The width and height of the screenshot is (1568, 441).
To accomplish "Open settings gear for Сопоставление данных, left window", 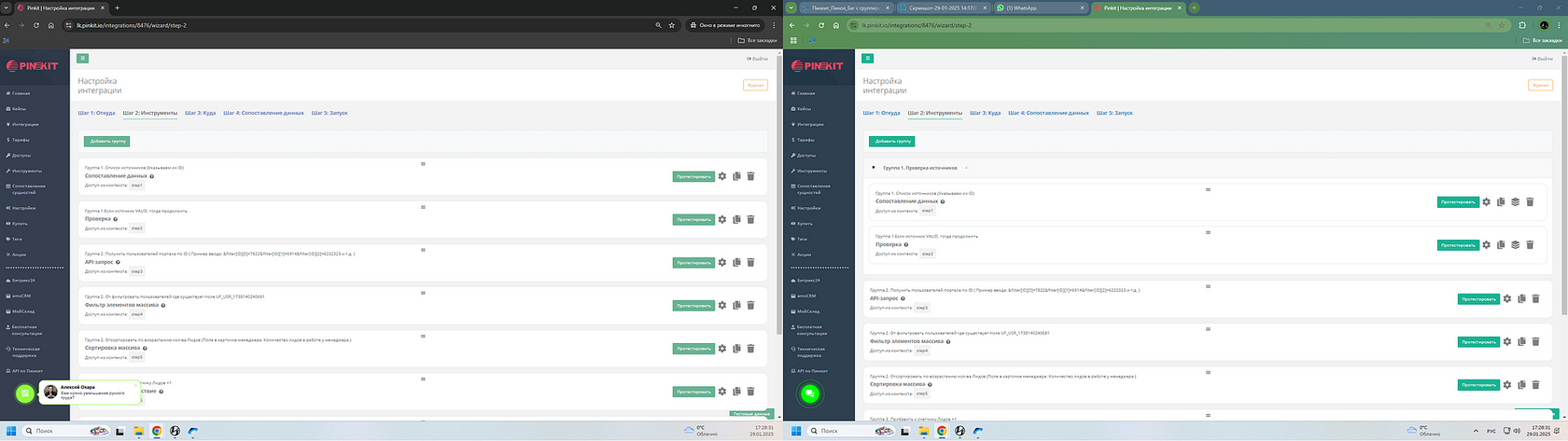I will point(722,176).
